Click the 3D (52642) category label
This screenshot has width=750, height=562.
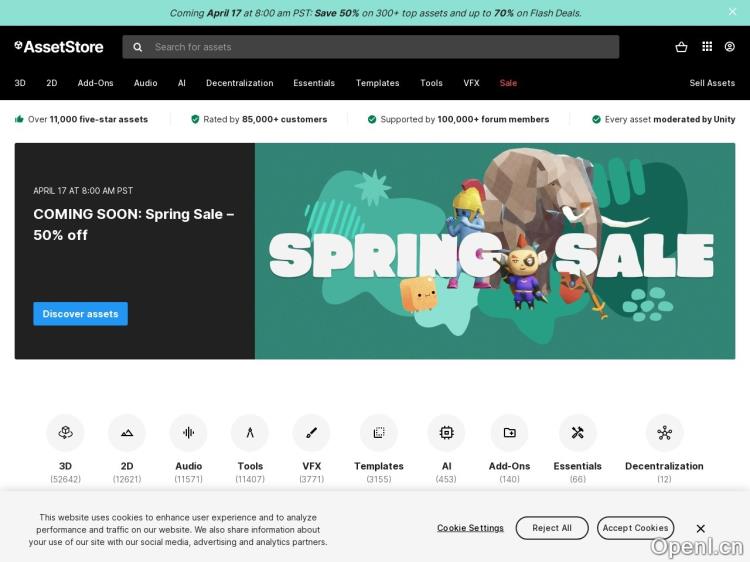pos(66,472)
